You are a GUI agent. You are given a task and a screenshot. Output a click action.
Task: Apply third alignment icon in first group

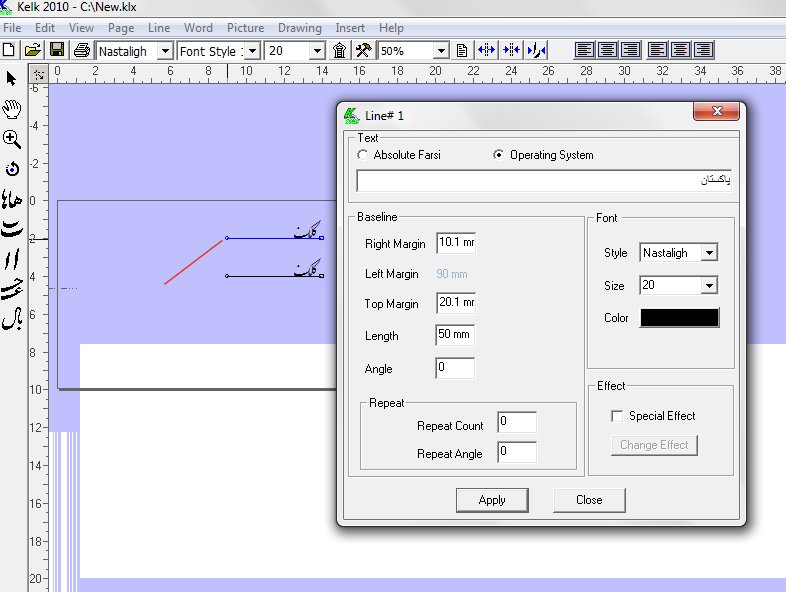631,50
